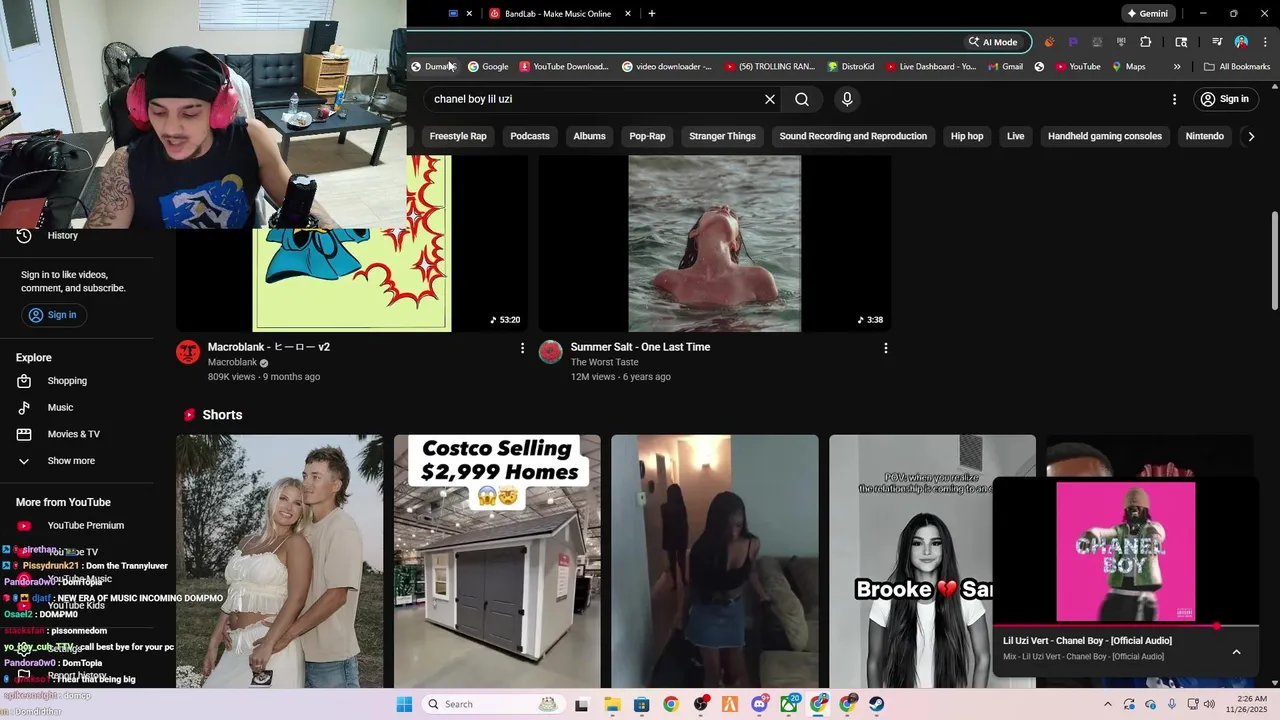
Task: Open the DistroKid bookmark
Action: (x=851, y=67)
